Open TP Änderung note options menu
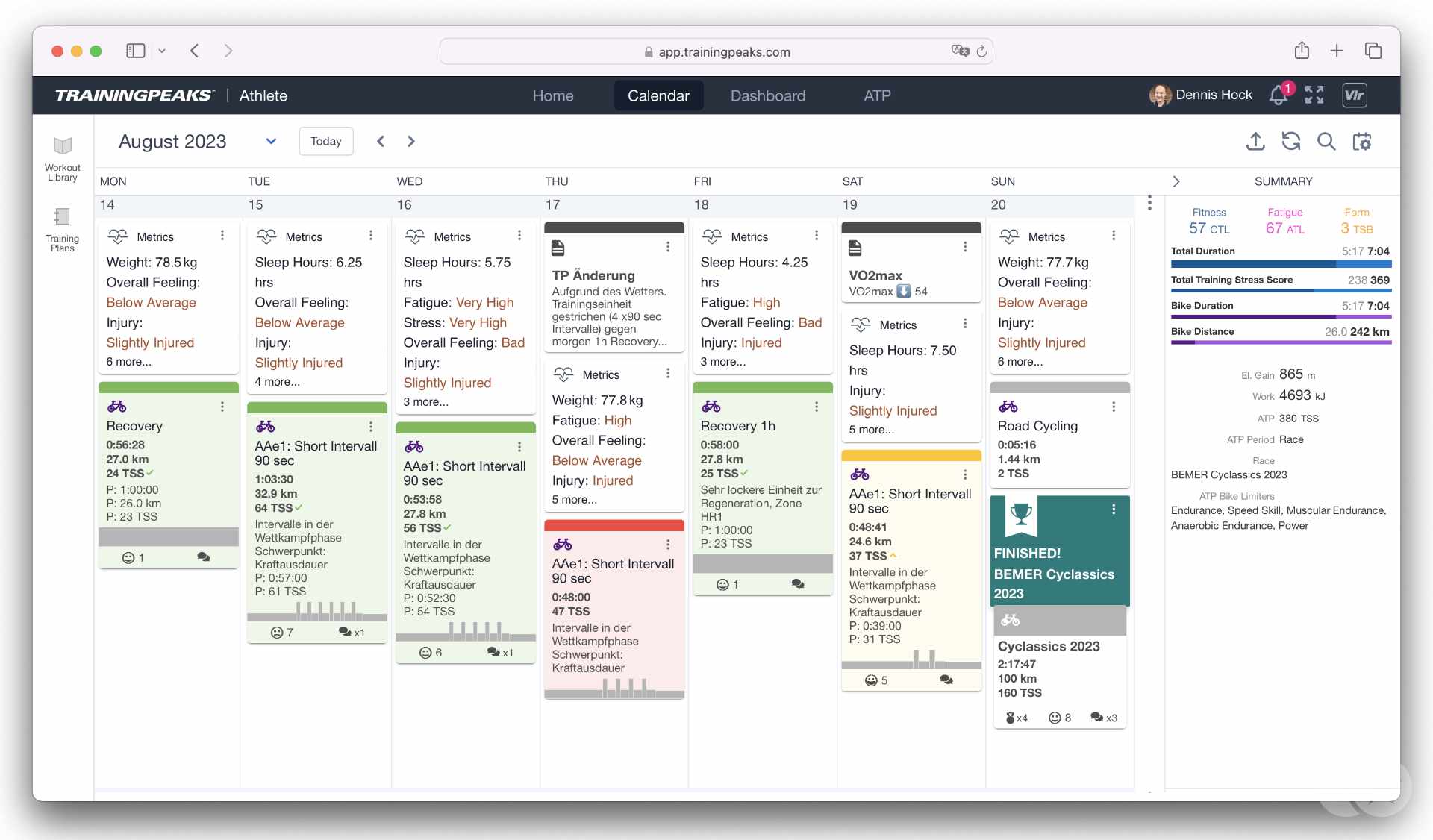Viewport: 1433px width, 840px height. click(x=668, y=247)
